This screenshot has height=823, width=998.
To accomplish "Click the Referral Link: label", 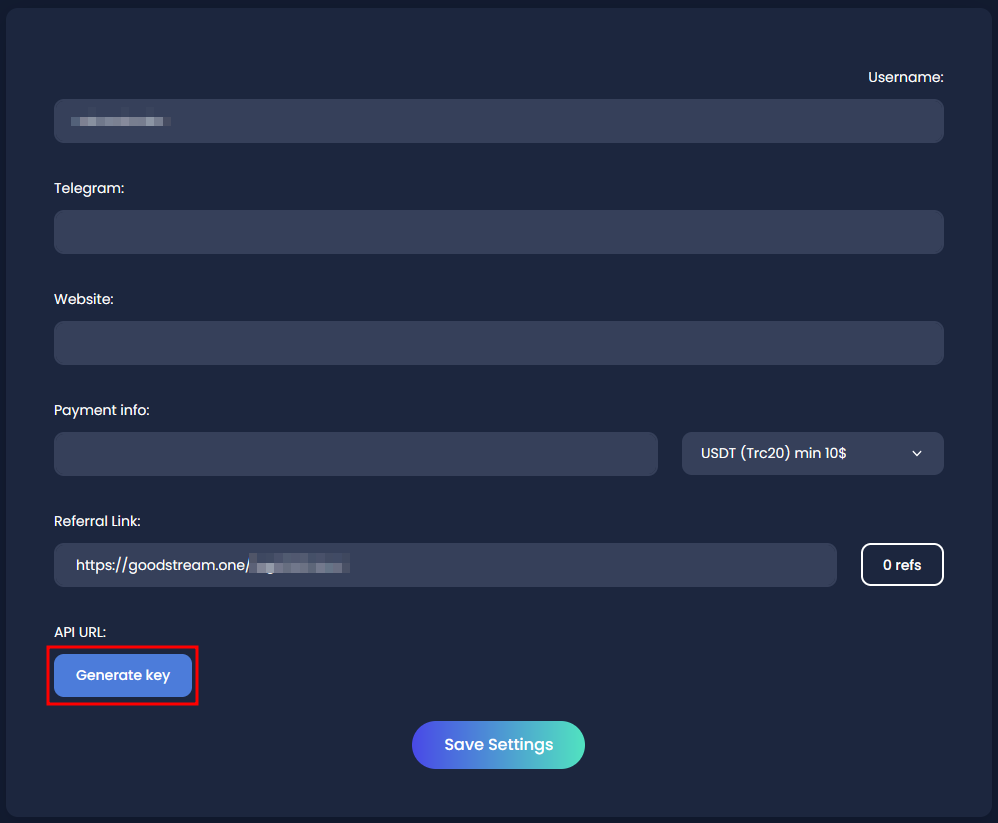I will (x=97, y=521).
